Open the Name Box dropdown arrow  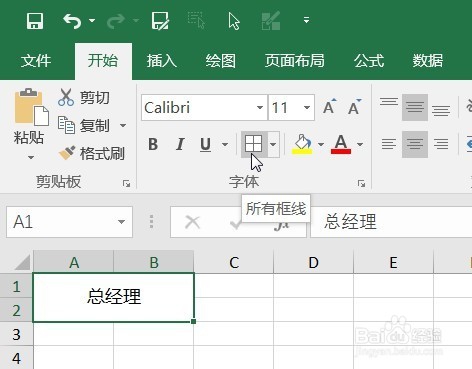122,222
